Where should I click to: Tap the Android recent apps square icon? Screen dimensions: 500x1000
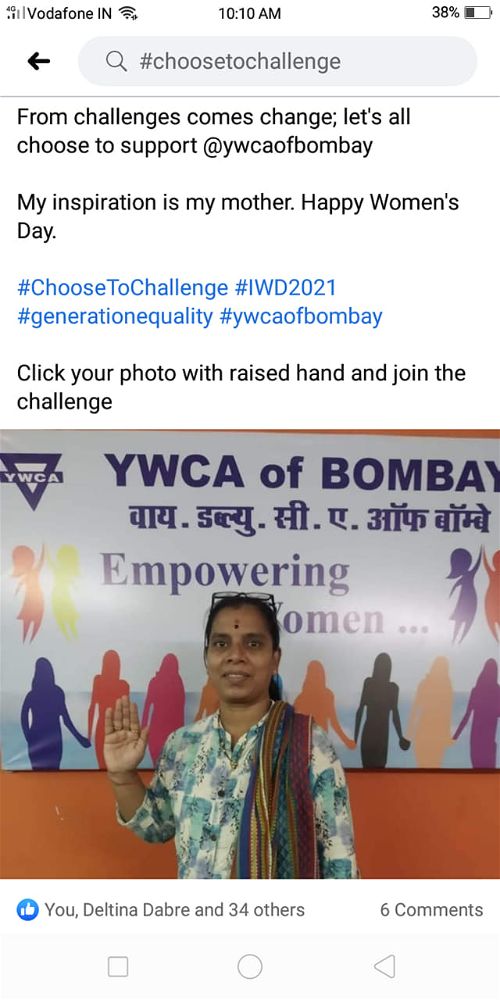coord(118,966)
